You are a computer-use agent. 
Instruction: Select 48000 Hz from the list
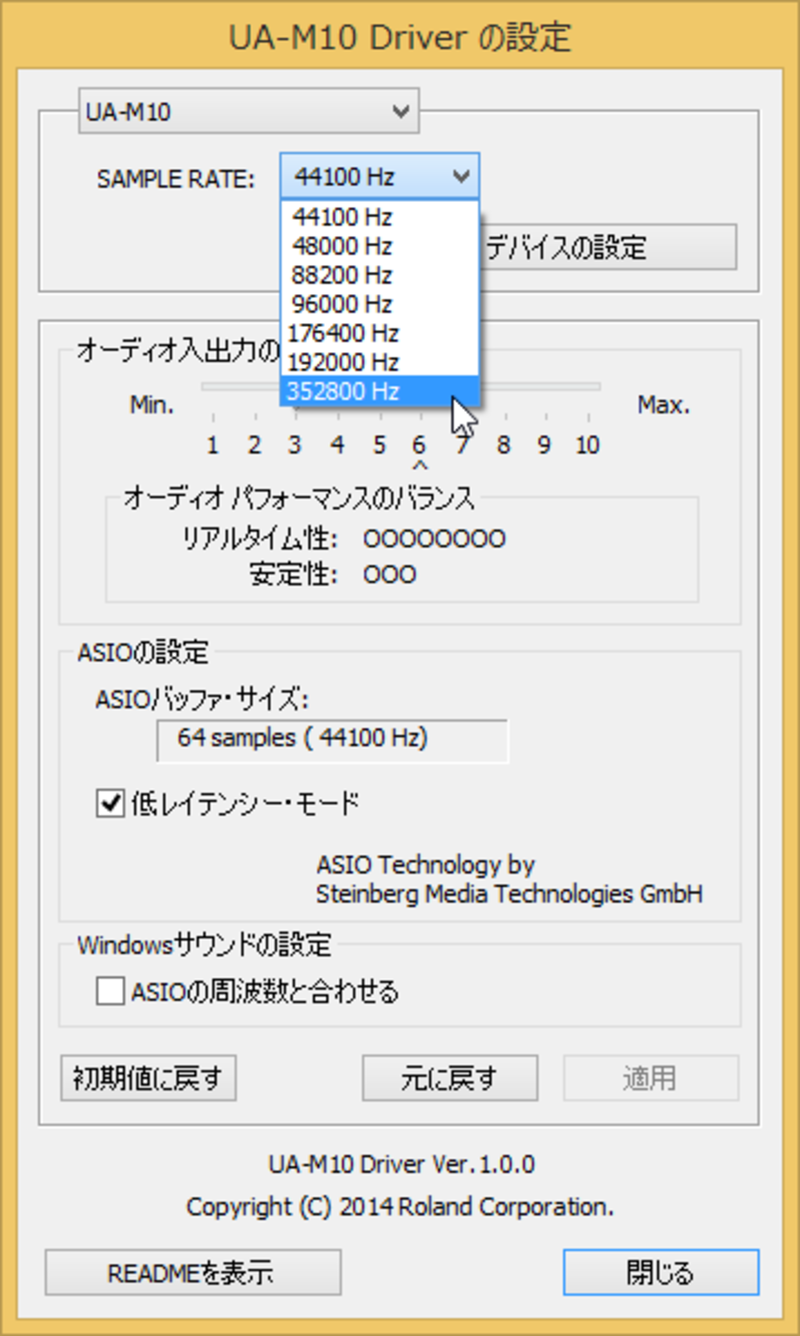tap(380, 246)
